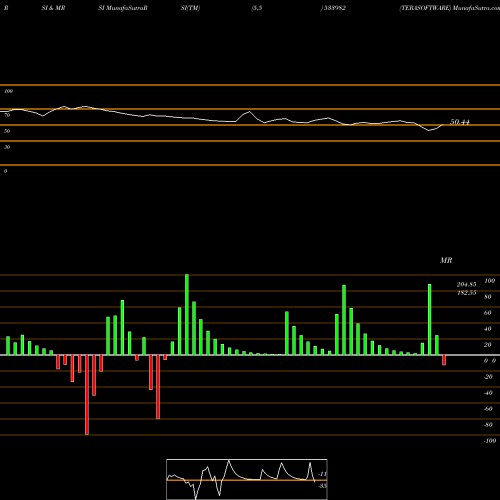This screenshot has width=500, height=500.
Task: Click the TERASOFTWARE MunafaSutra.com title text
Action: [x=450, y=8]
